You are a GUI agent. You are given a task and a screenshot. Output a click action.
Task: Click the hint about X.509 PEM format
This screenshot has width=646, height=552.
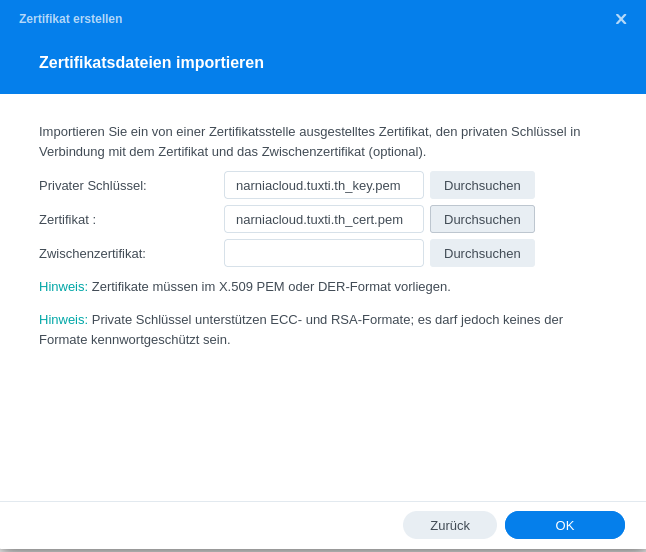pos(245,287)
